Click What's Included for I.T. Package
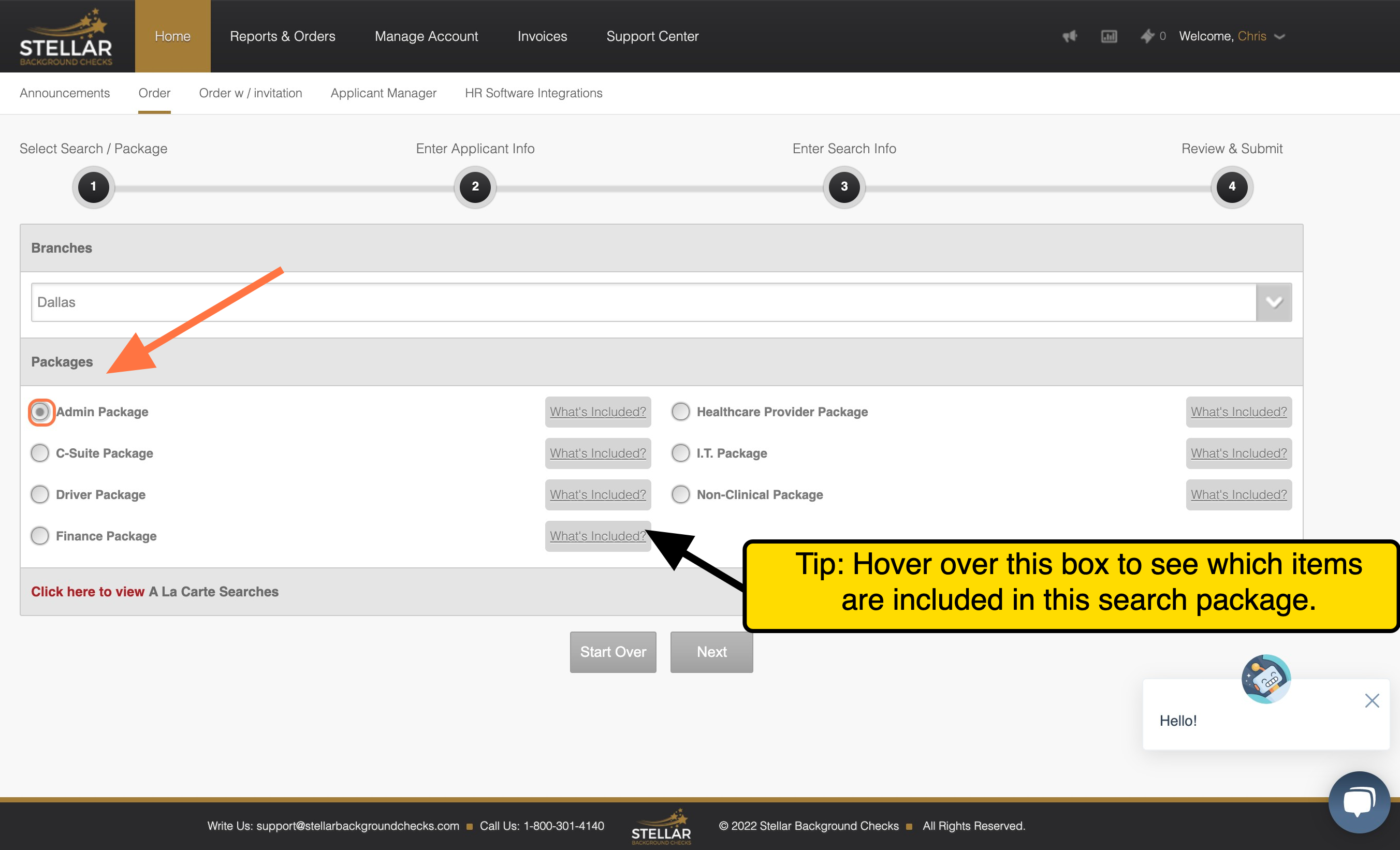1400x850 pixels. pos(1238,453)
